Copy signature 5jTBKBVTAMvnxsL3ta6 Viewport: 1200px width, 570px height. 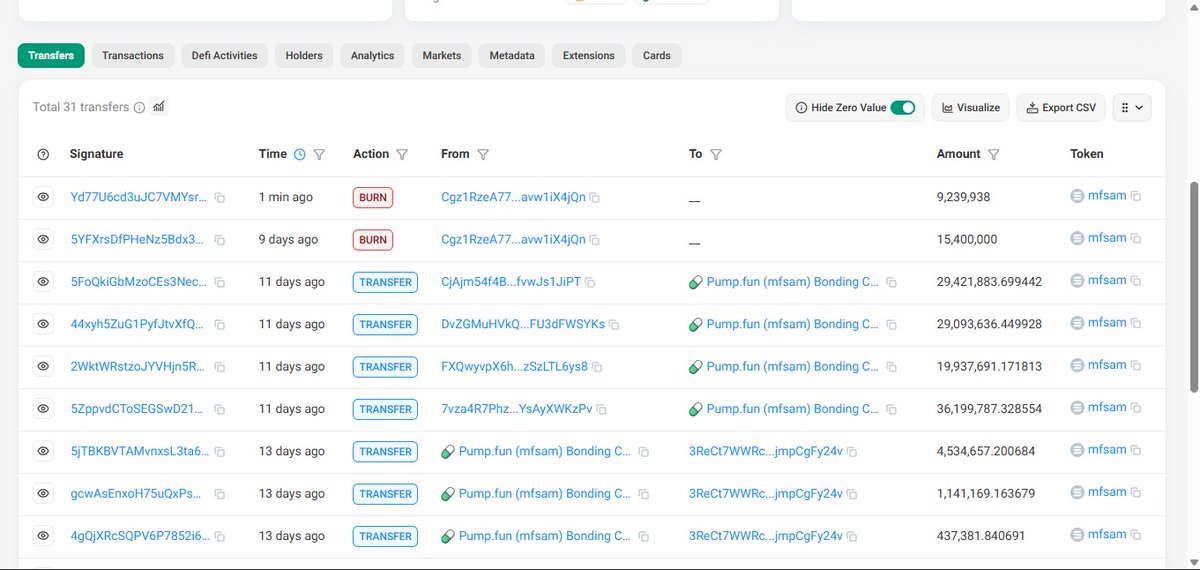click(219, 452)
